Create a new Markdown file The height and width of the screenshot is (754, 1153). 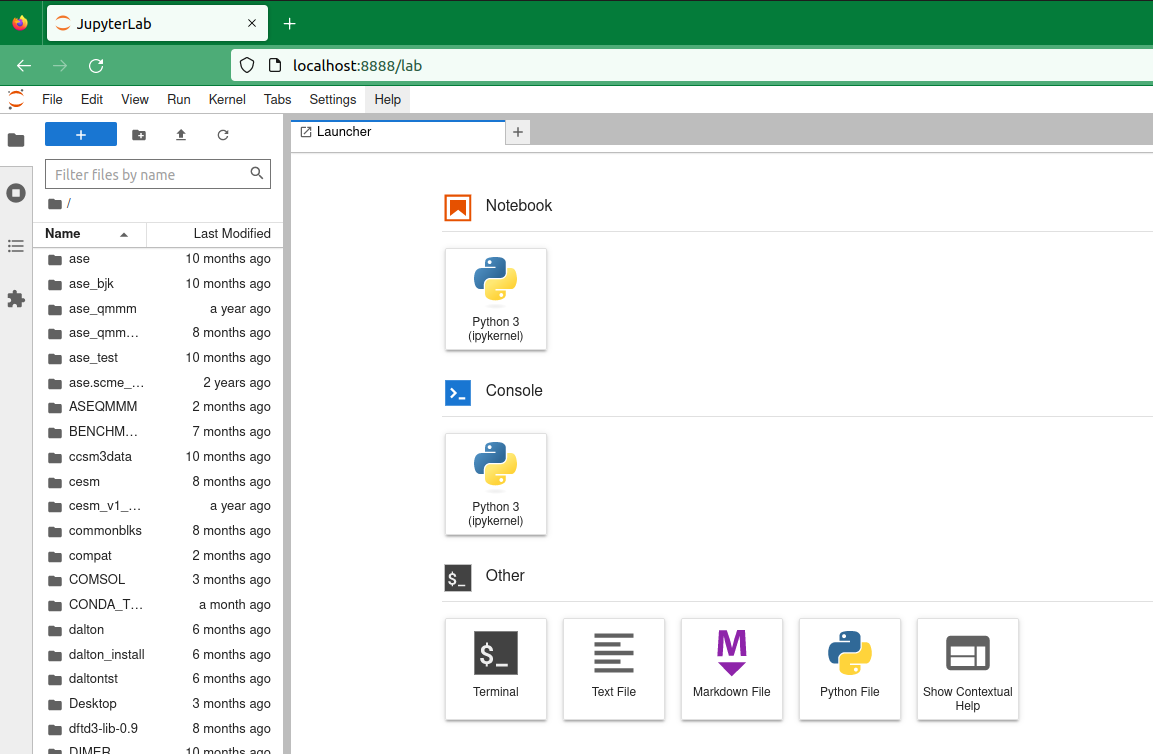pyautogui.click(x=731, y=669)
